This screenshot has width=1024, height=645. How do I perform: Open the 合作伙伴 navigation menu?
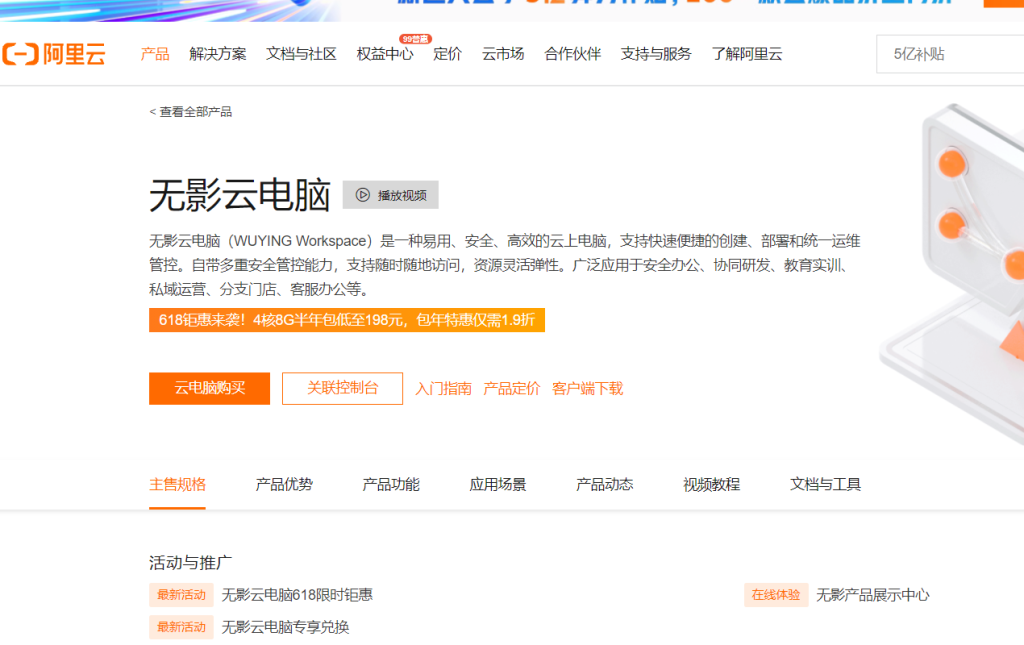click(573, 54)
